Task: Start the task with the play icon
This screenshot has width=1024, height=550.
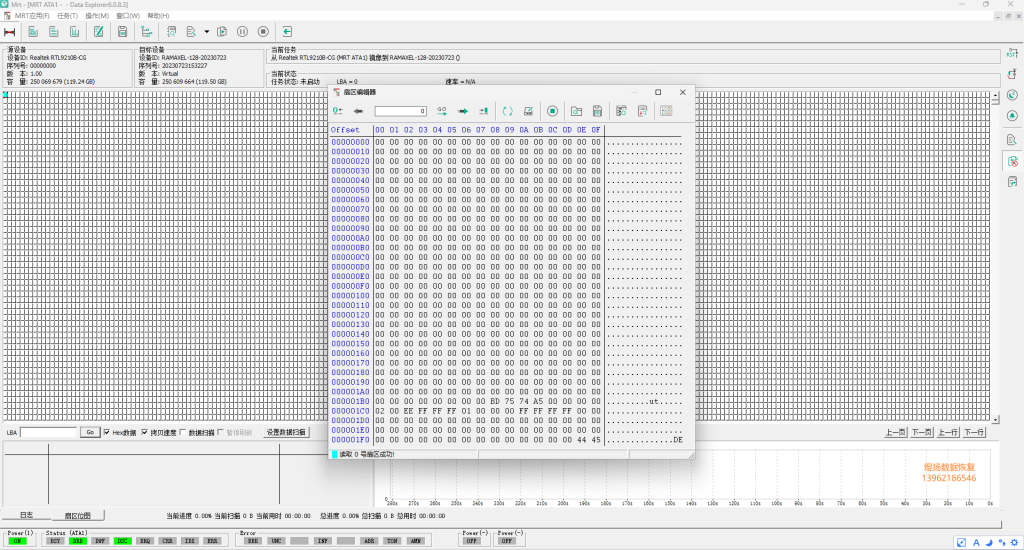Action: pyautogui.click(x=222, y=31)
